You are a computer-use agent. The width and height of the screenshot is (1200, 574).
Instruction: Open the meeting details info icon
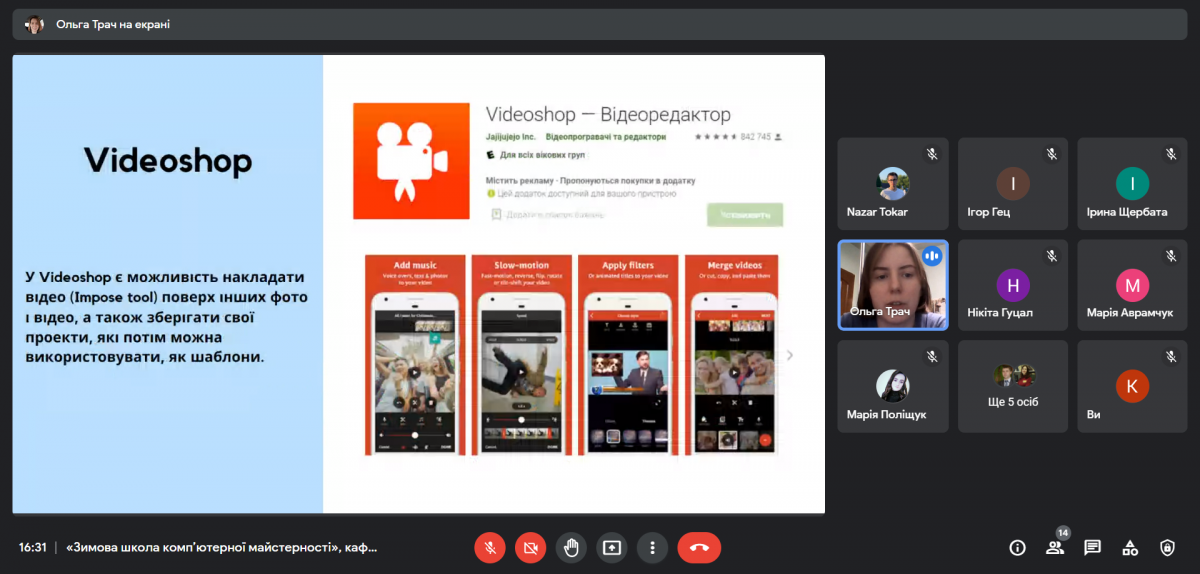(1018, 547)
